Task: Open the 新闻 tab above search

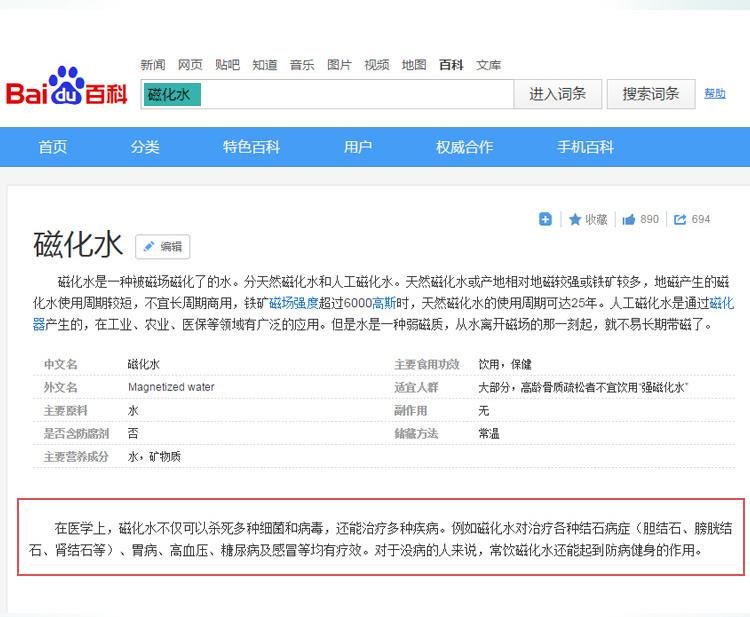Action: pos(153,65)
